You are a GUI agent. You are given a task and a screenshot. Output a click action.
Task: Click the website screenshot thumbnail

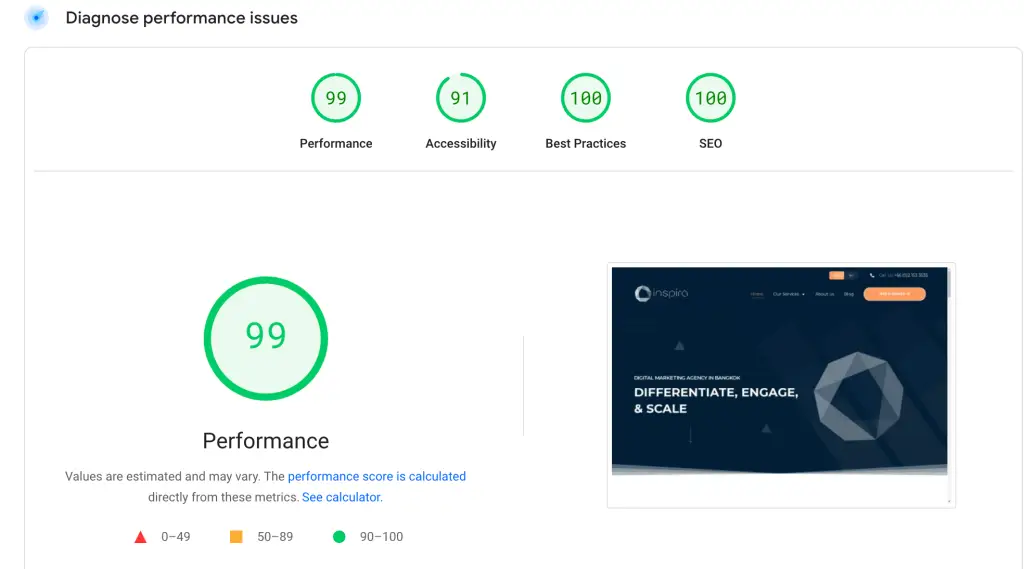[779, 384]
